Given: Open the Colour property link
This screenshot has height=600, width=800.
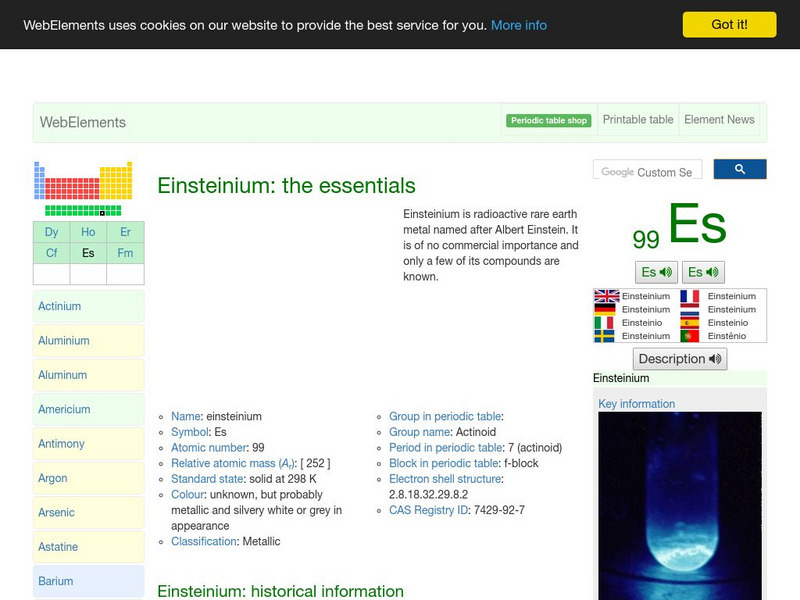Looking at the screenshot, I should coord(187,494).
